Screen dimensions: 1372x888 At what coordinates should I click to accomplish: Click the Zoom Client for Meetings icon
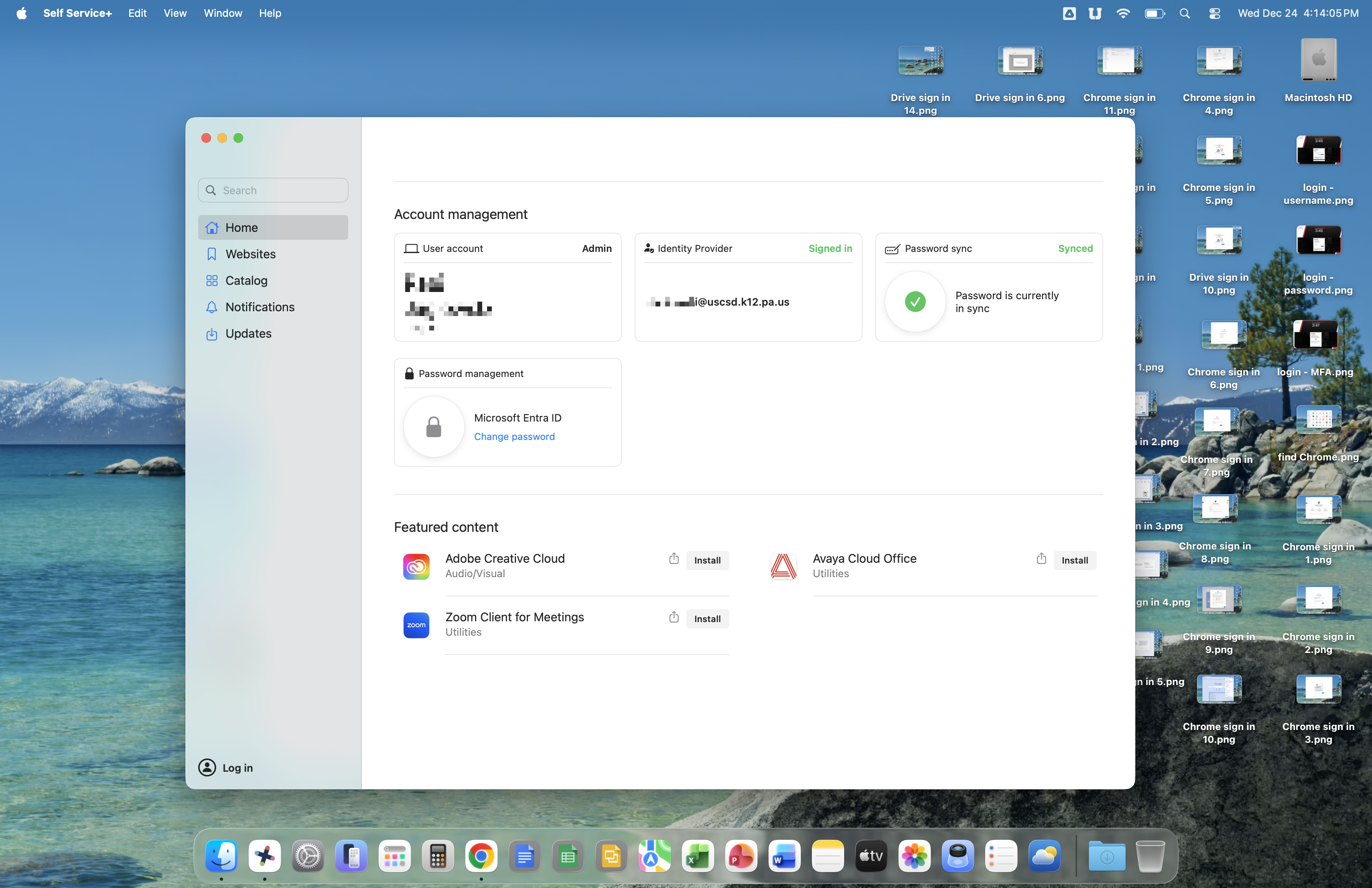[416, 625]
